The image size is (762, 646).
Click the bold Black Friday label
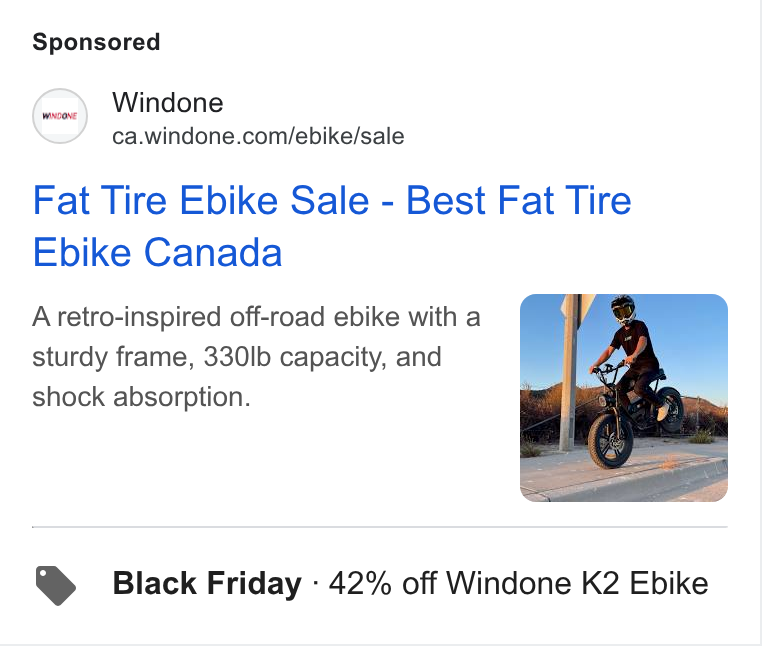pos(207,583)
